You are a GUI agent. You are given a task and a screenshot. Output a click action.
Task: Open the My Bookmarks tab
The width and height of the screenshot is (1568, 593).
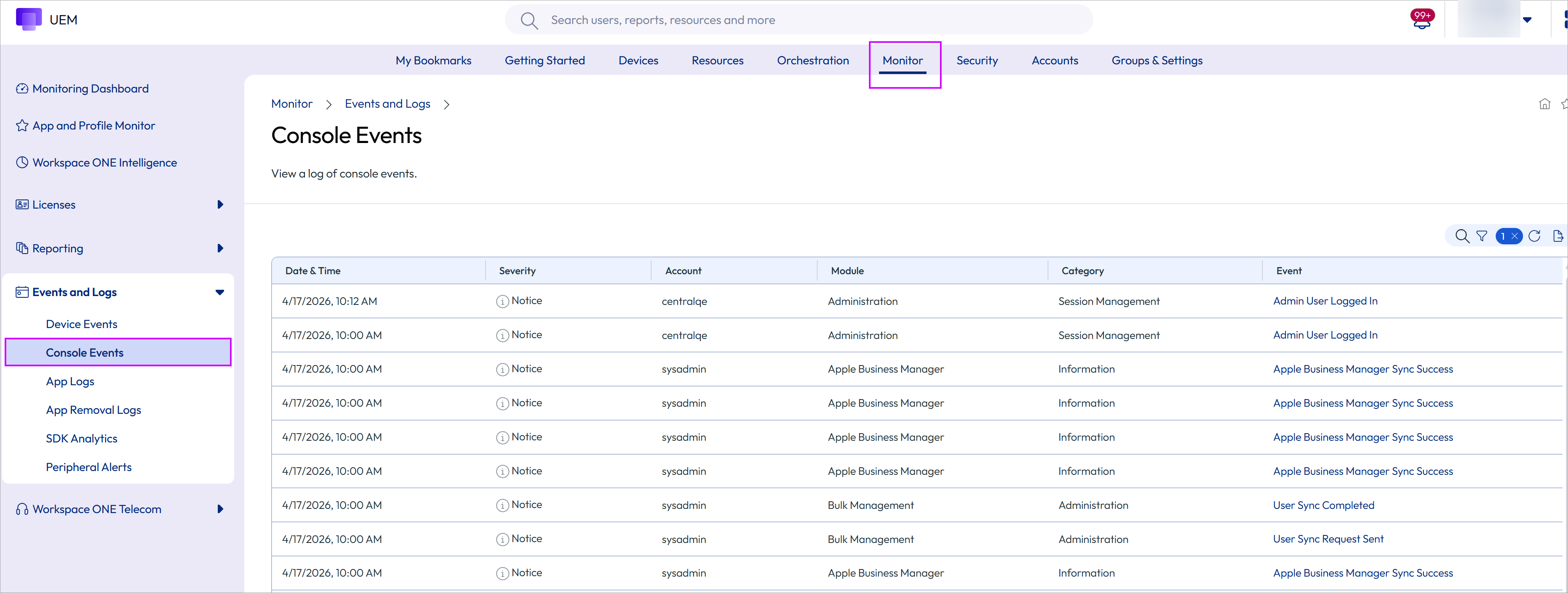[x=433, y=60]
